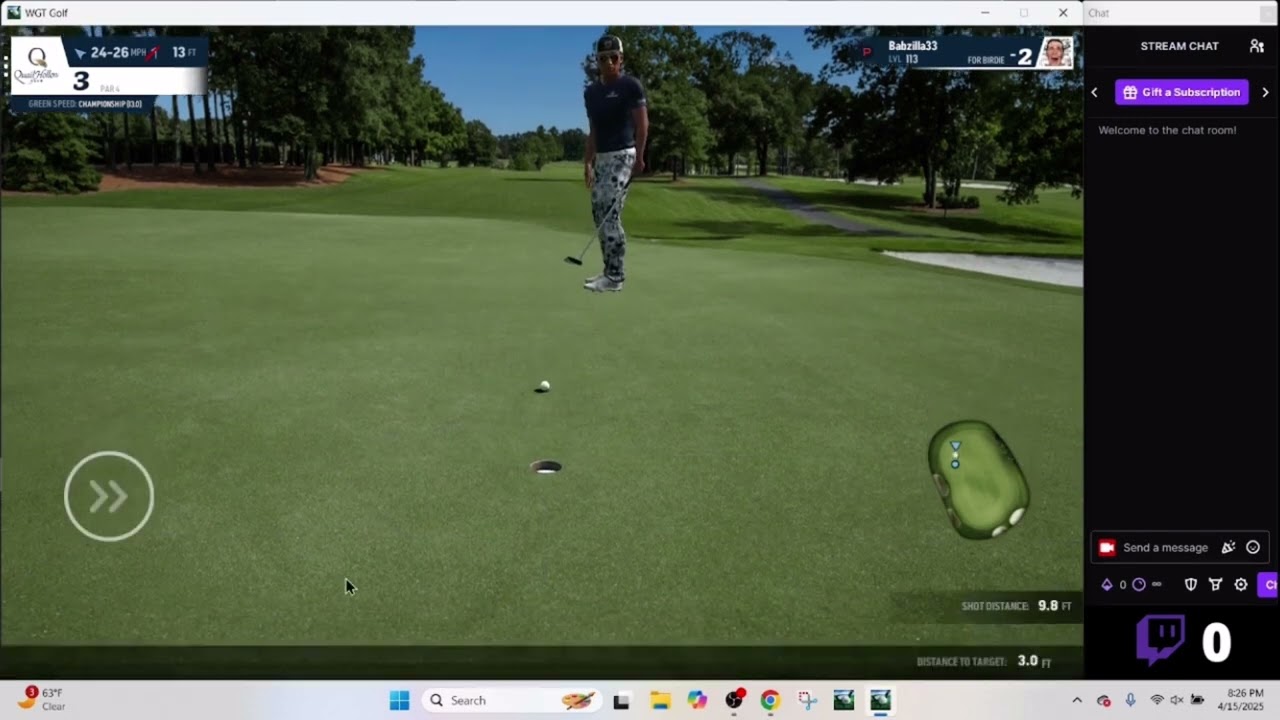
Task: Open the Snipping Tool taskbar icon
Action: point(807,700)
